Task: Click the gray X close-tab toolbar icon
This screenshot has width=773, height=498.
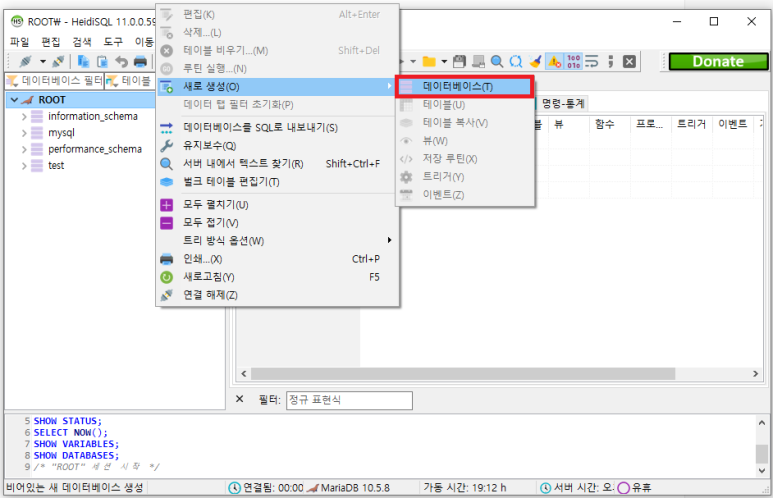Action: (629, 62)
